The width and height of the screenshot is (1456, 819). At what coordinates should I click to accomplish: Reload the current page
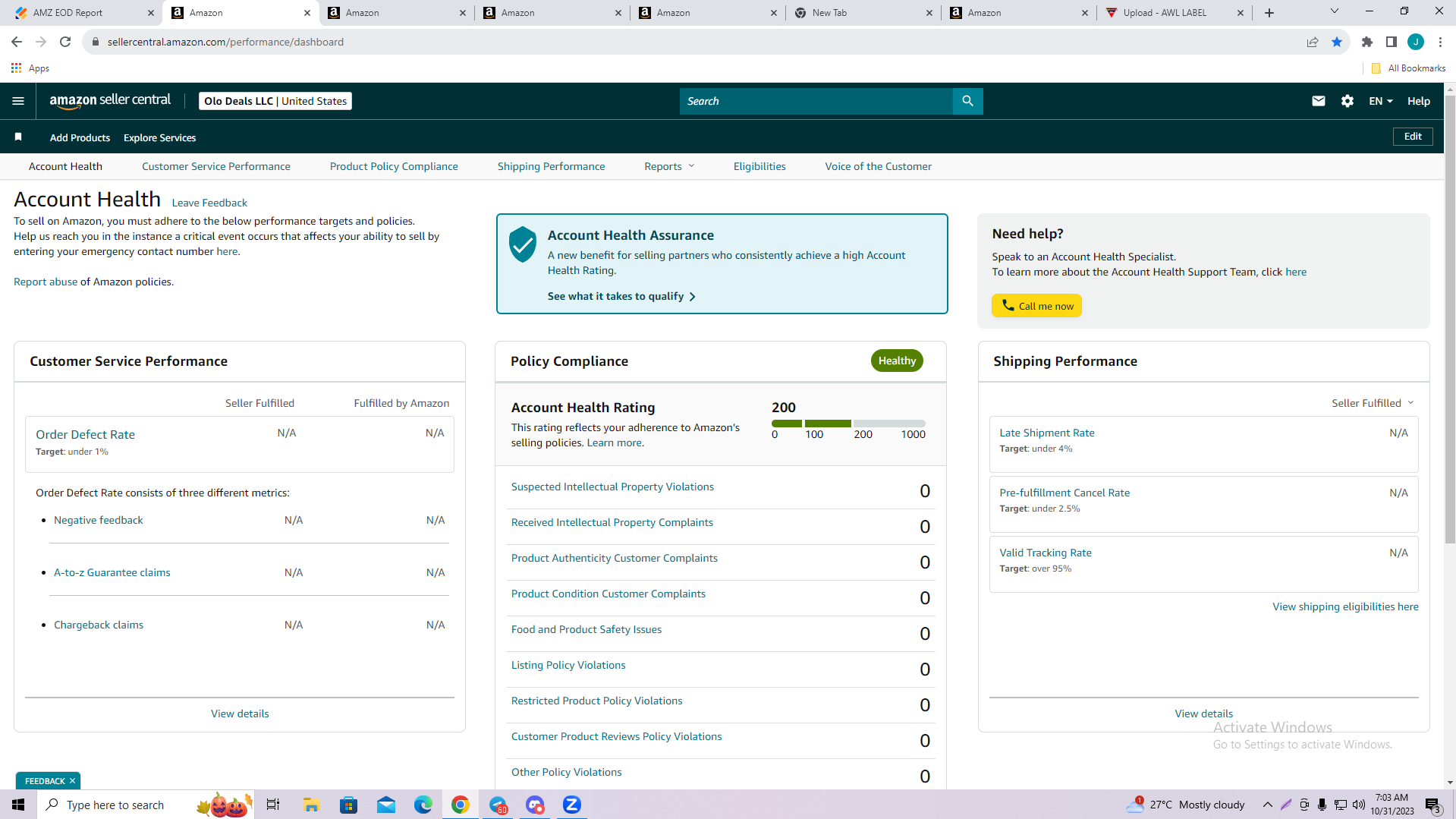point(65,42)
